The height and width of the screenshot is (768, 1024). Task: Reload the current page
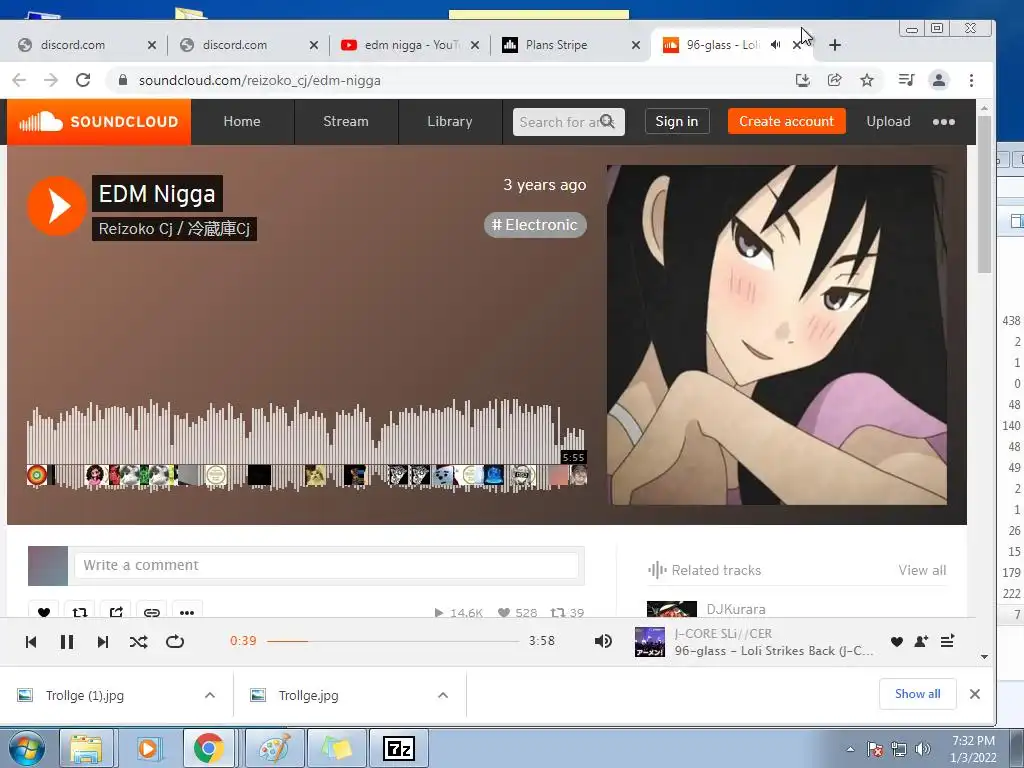tap(83, 80)
